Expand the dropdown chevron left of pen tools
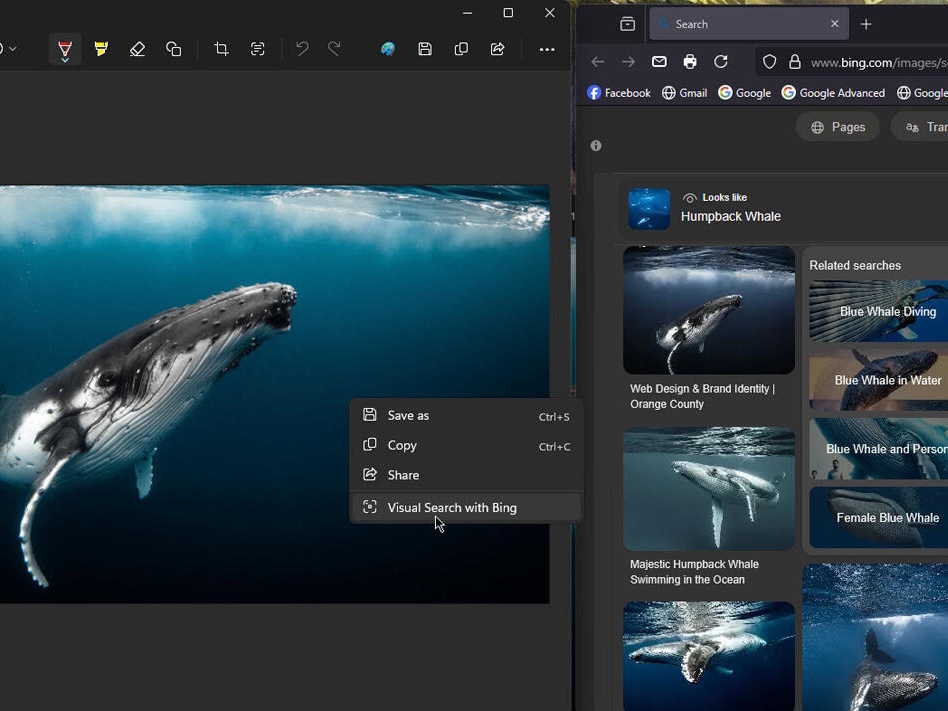Image resolution: width=948 pixels, height=711 pixels. 13,48
